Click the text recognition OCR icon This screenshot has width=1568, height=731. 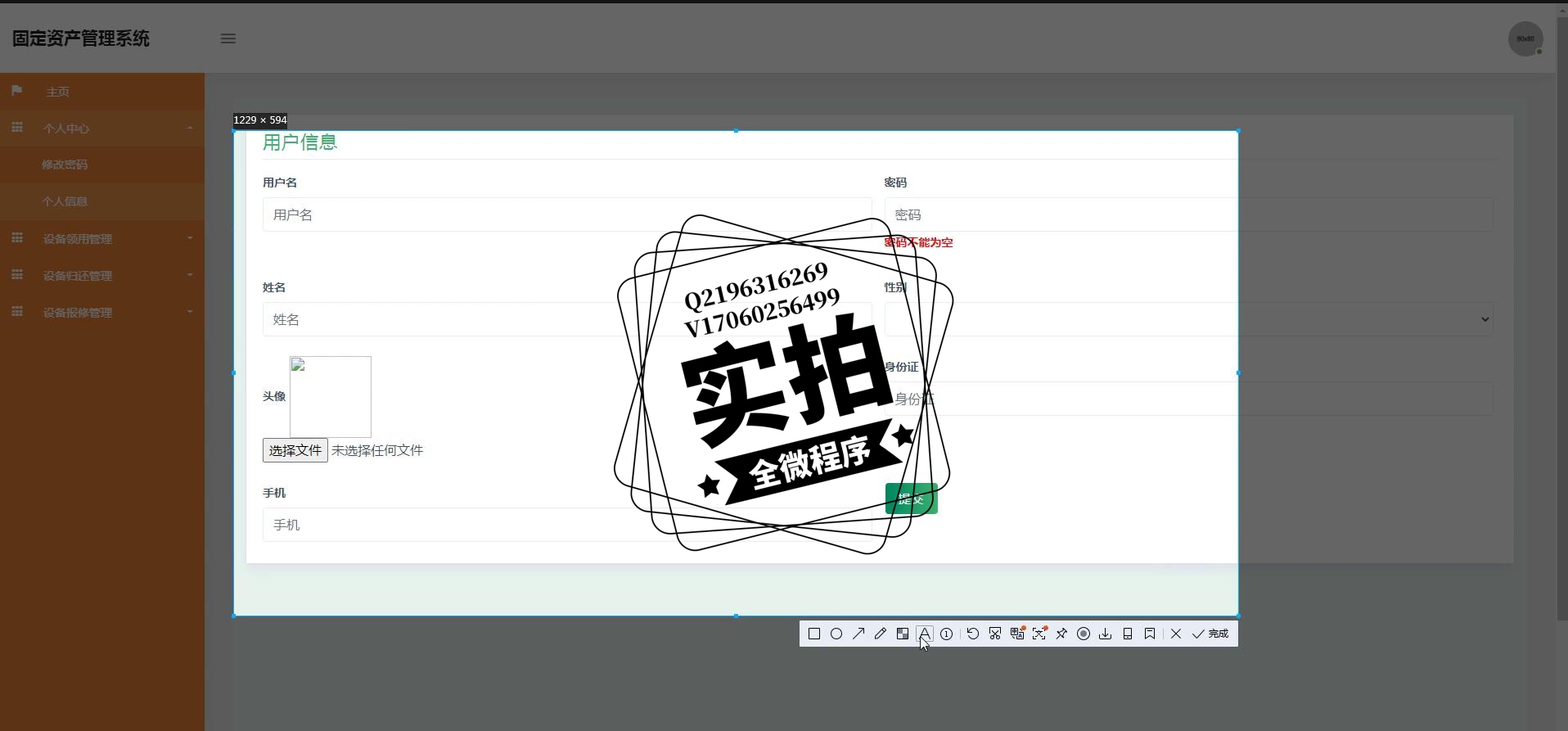pyautogui.click(x=1039, y=634)
